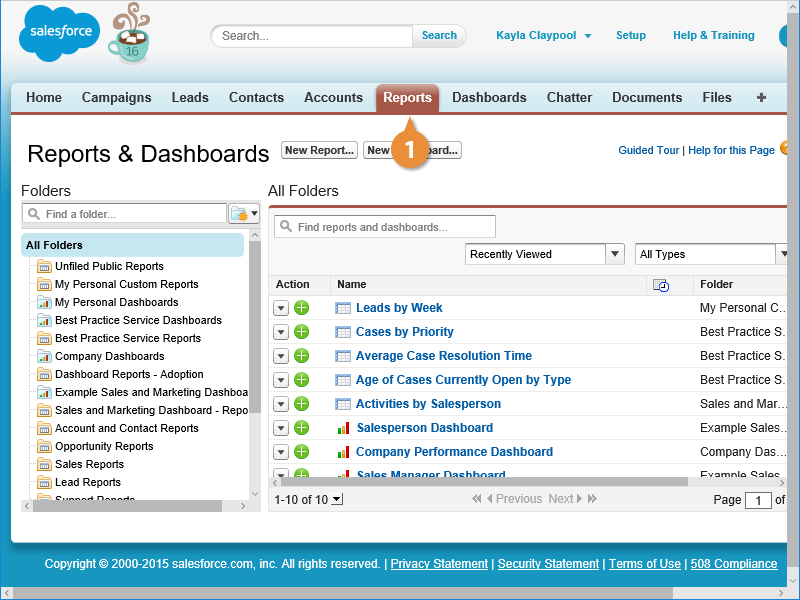
Task: Select Account and Contact Reports folder
Action: [x=127, y=428]
